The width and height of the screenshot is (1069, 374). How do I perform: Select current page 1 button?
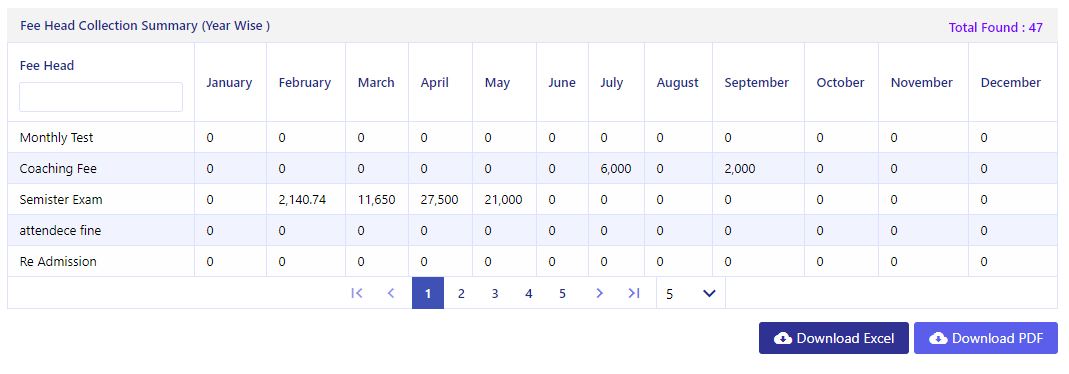coord(427,293)
